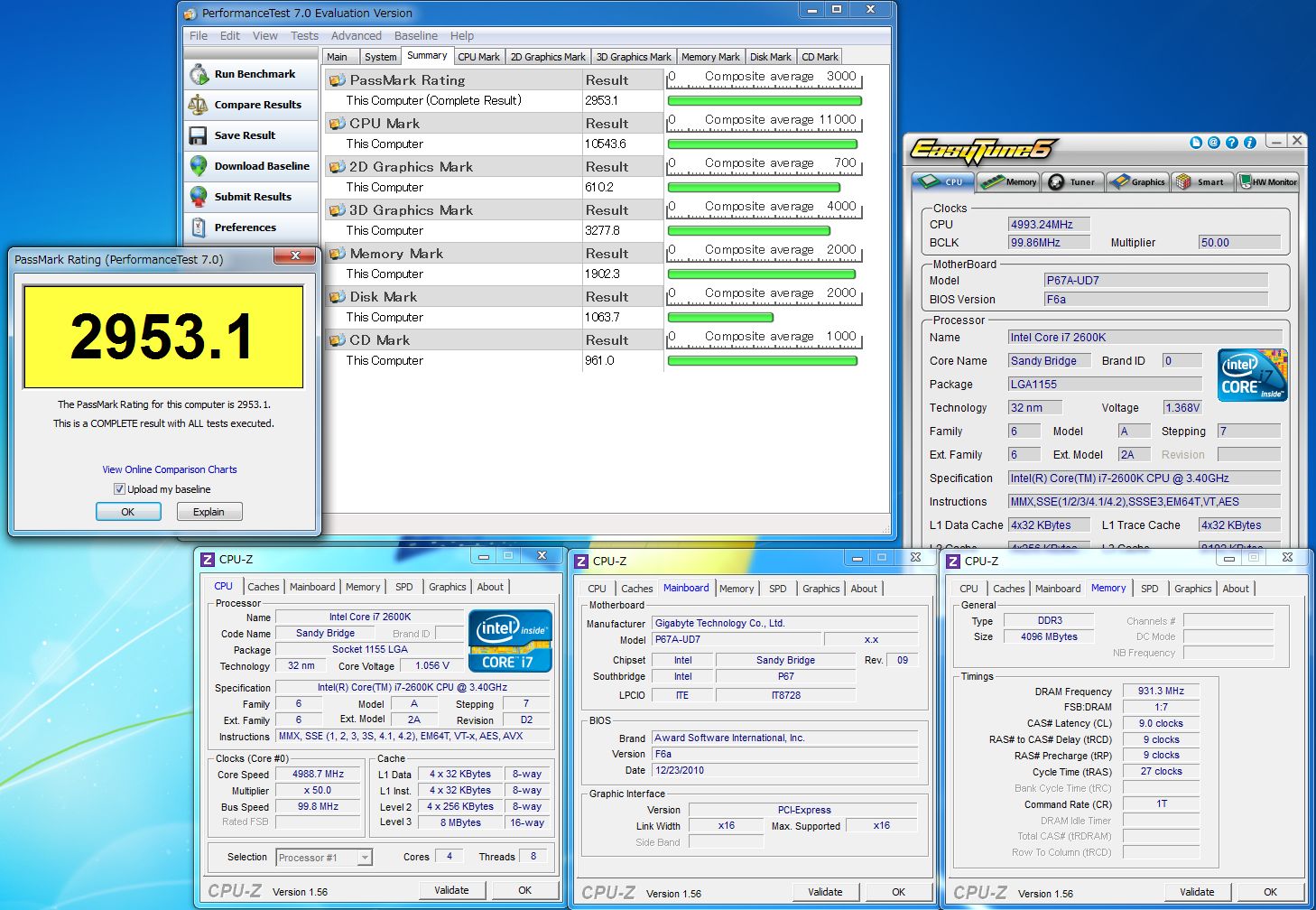This screenshot has width=1316, height=910.
Task: Click the BIOS Date value 12/23/2010
Action: 784,770
